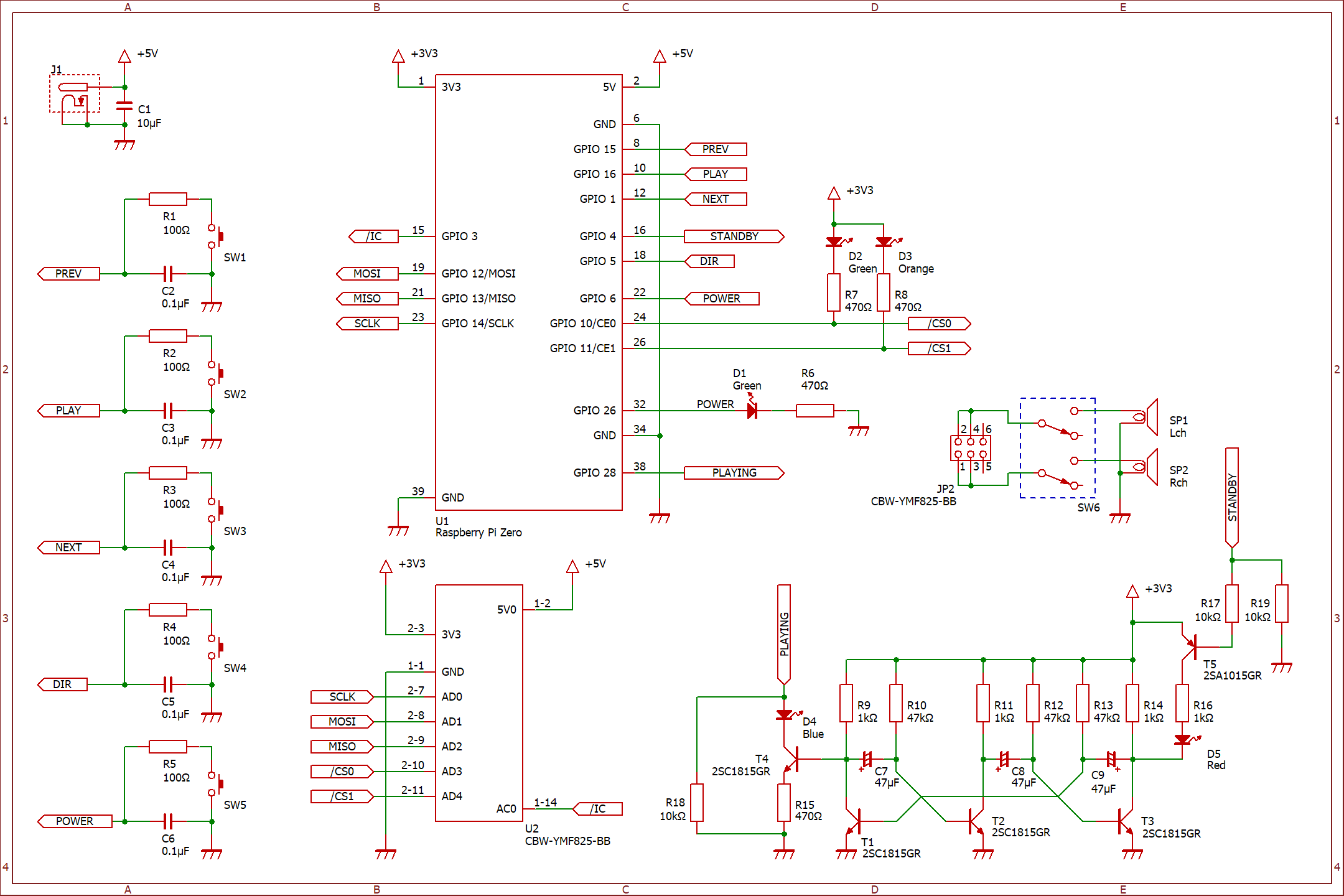Select the R6 470Ω resistor symbol
Screen dimensions: 1344x896
pyautogui.click(x=815, y=411)
